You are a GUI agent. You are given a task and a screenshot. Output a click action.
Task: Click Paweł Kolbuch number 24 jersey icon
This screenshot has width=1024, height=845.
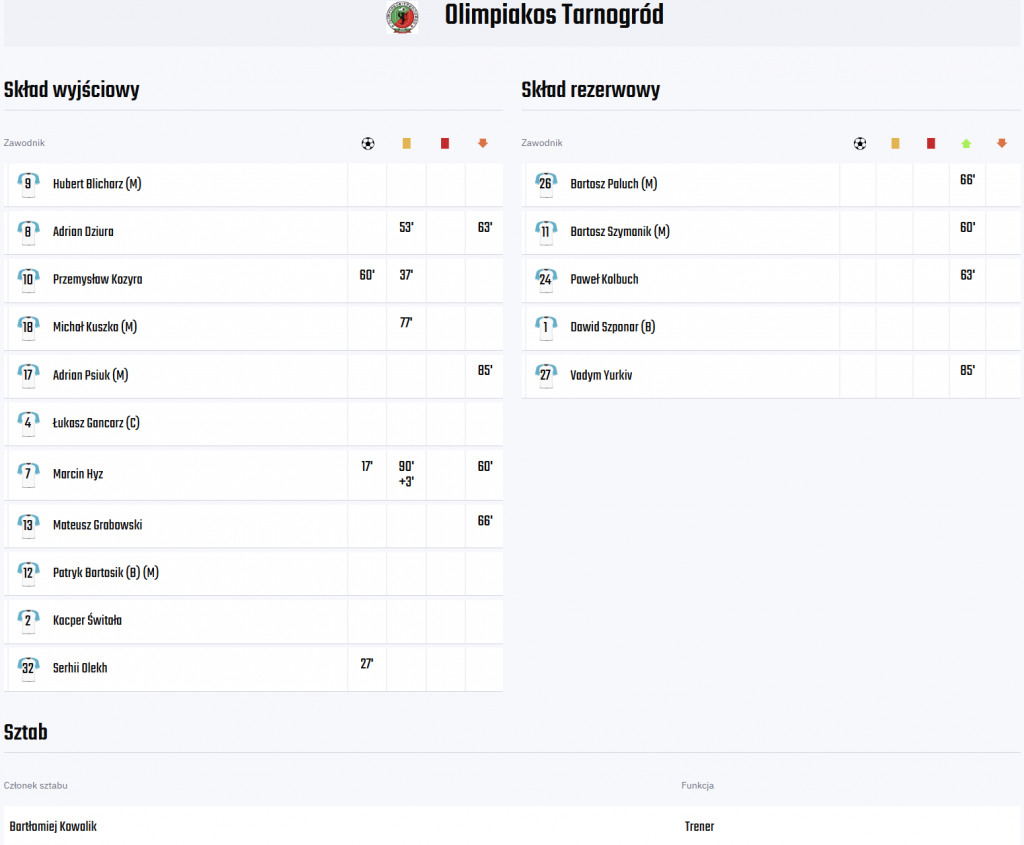(x=545, y=279)
